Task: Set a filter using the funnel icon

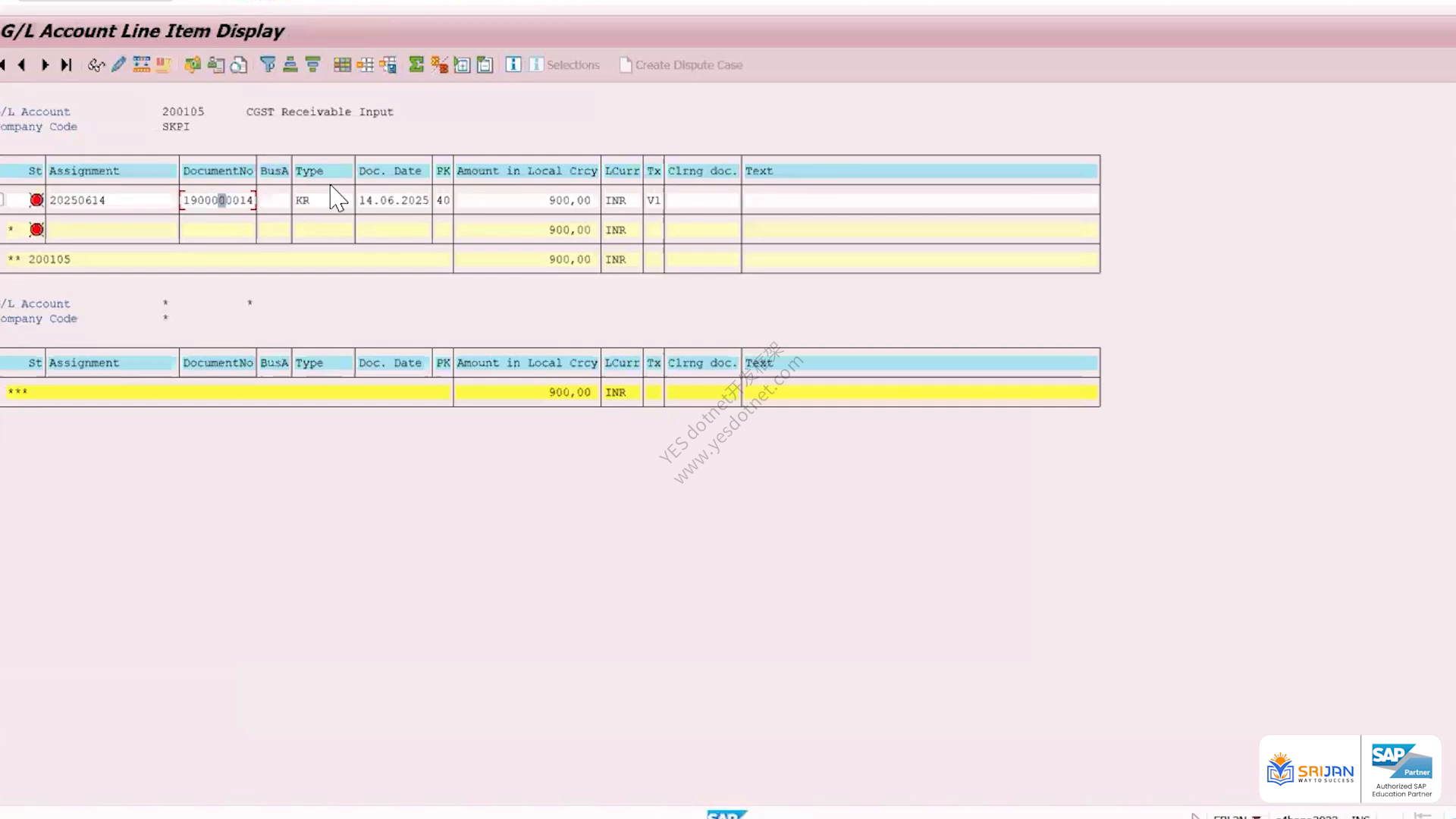Action: [268, 65]
